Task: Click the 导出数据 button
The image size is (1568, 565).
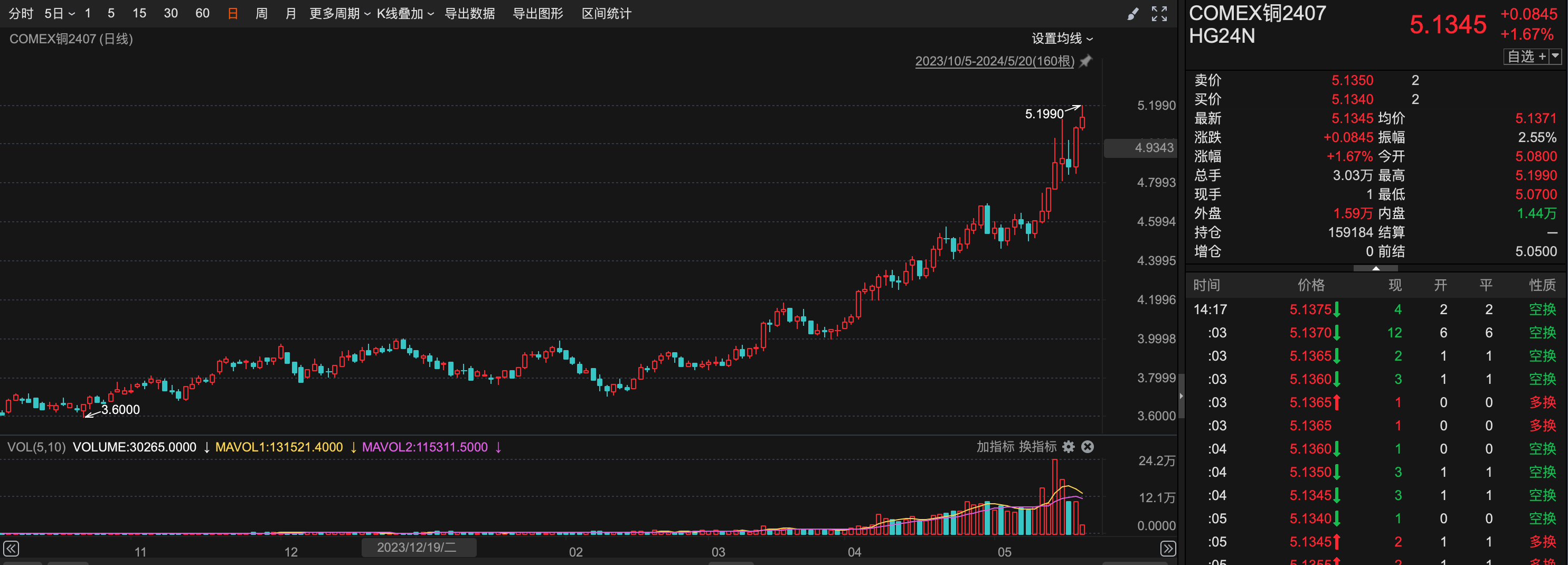Action: click(x=469, y=13)
